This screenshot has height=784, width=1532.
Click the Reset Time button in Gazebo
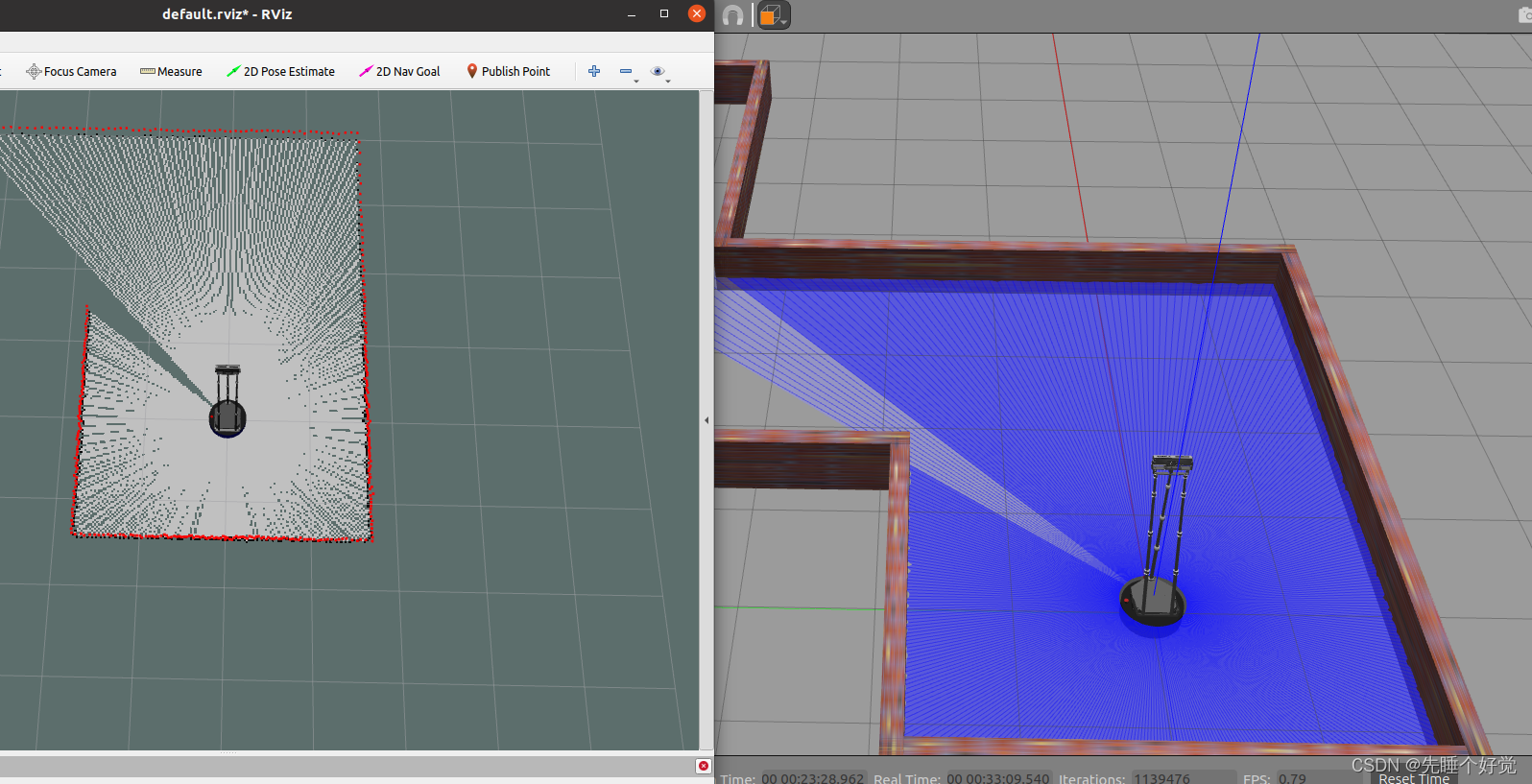click(x=1414, y=778)
